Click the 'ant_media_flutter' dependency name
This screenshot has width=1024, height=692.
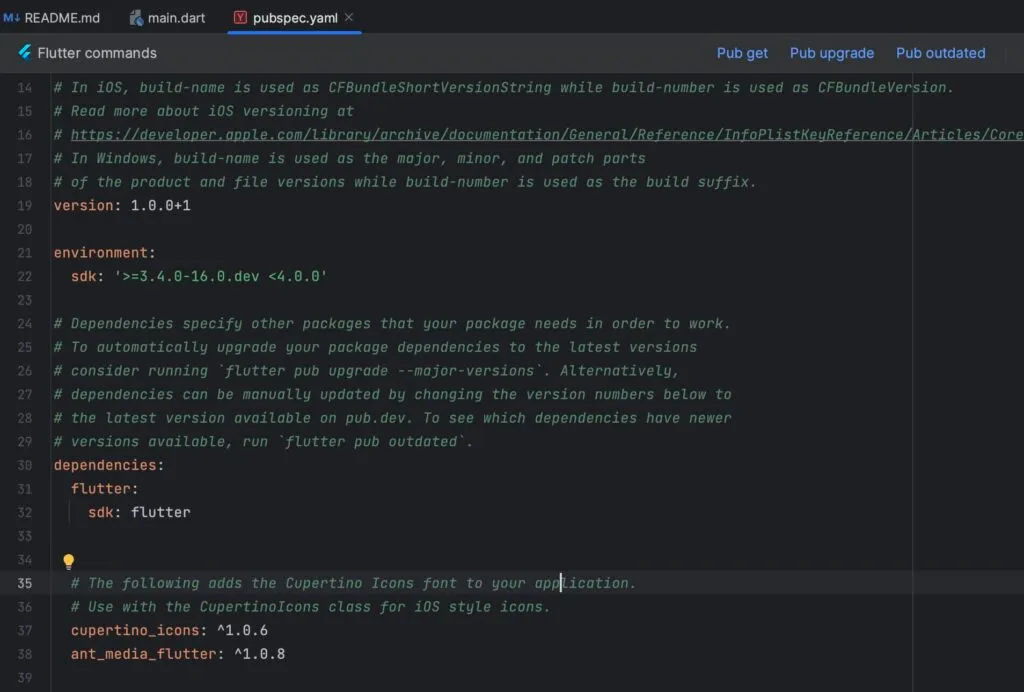(143, 653)
